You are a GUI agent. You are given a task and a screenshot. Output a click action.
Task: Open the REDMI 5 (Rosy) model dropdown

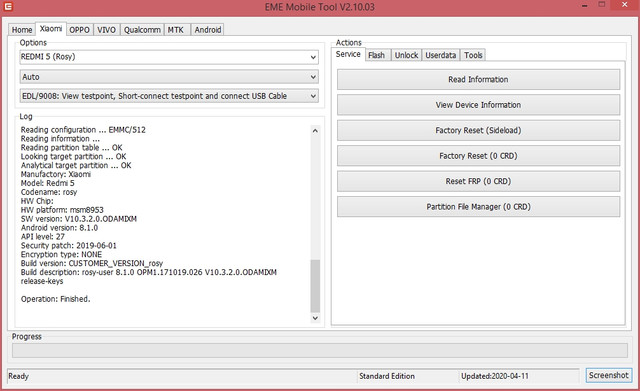click(x=169, y=57)
